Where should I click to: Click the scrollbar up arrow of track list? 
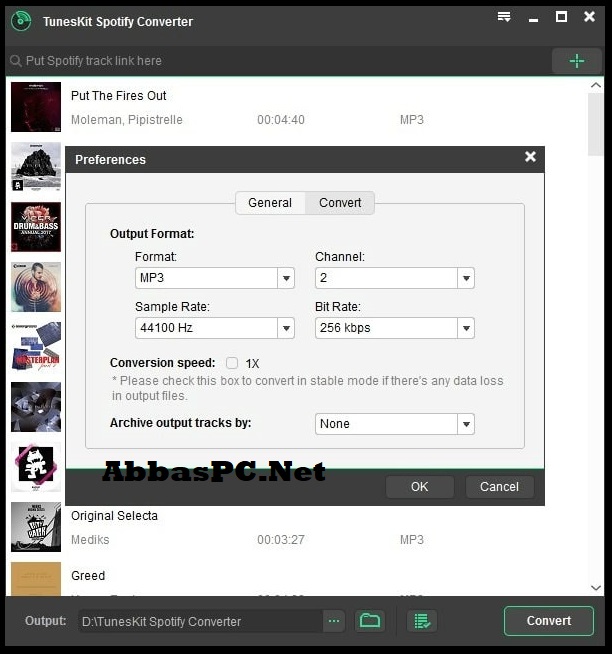[596, 86]
